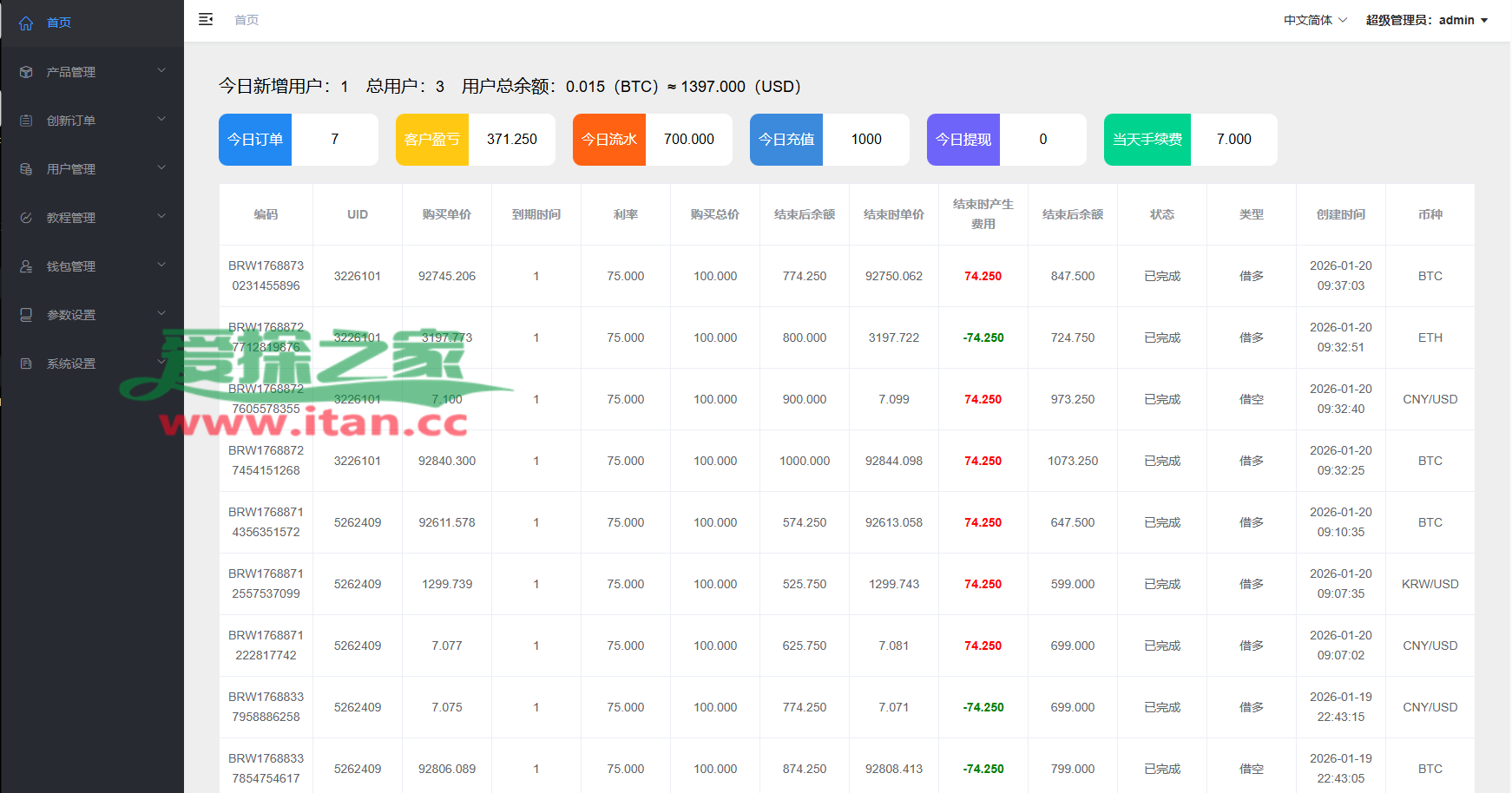Click the 钱包管理 sidebar icon
Viewport: 1512px width, 793px height.
[26, 266]
